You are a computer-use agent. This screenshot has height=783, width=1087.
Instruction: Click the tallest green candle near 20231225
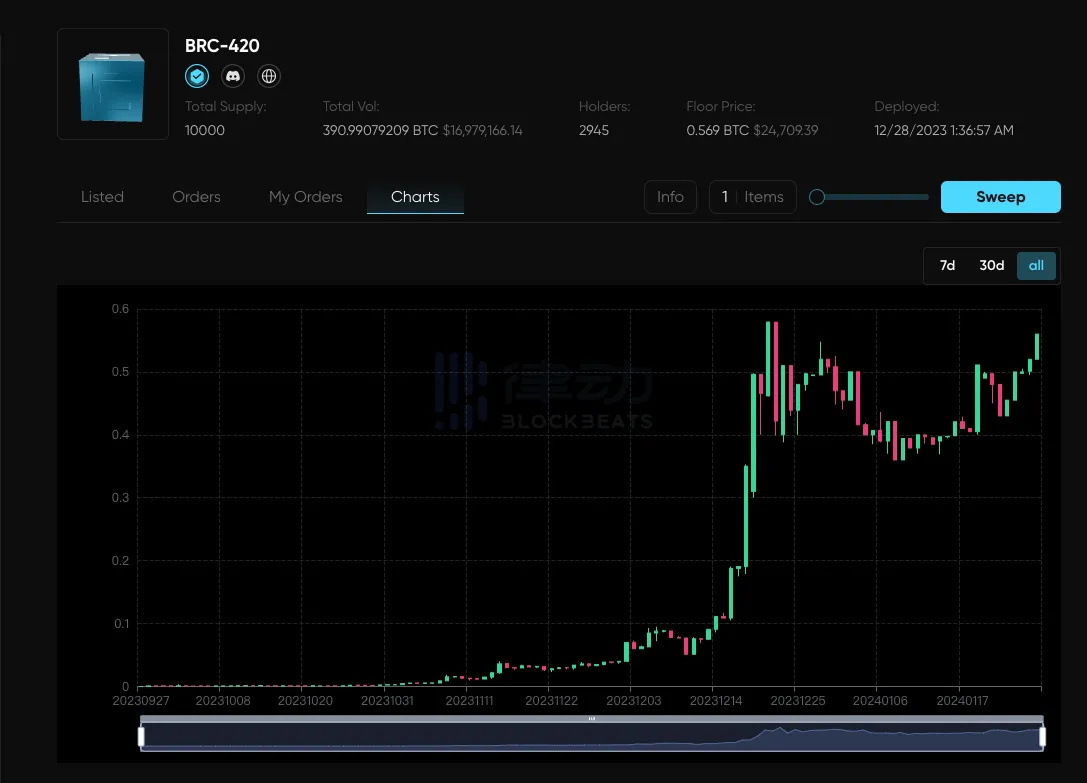pyautogui.click(x=767, y=360)
